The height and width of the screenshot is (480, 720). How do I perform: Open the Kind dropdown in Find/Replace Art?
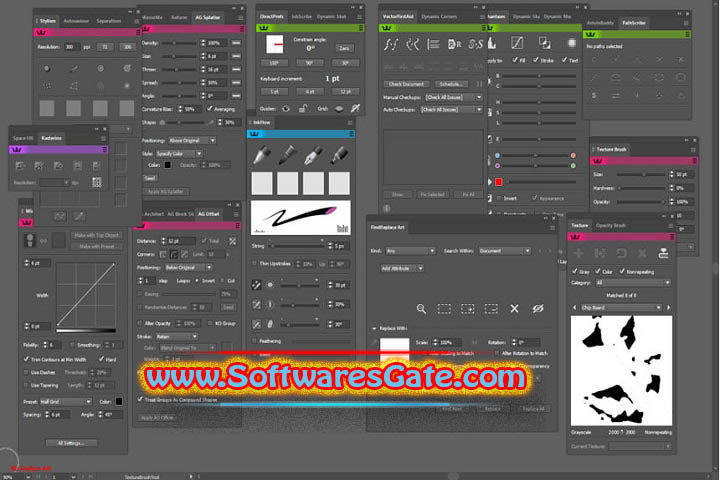(x=410, y=251)
